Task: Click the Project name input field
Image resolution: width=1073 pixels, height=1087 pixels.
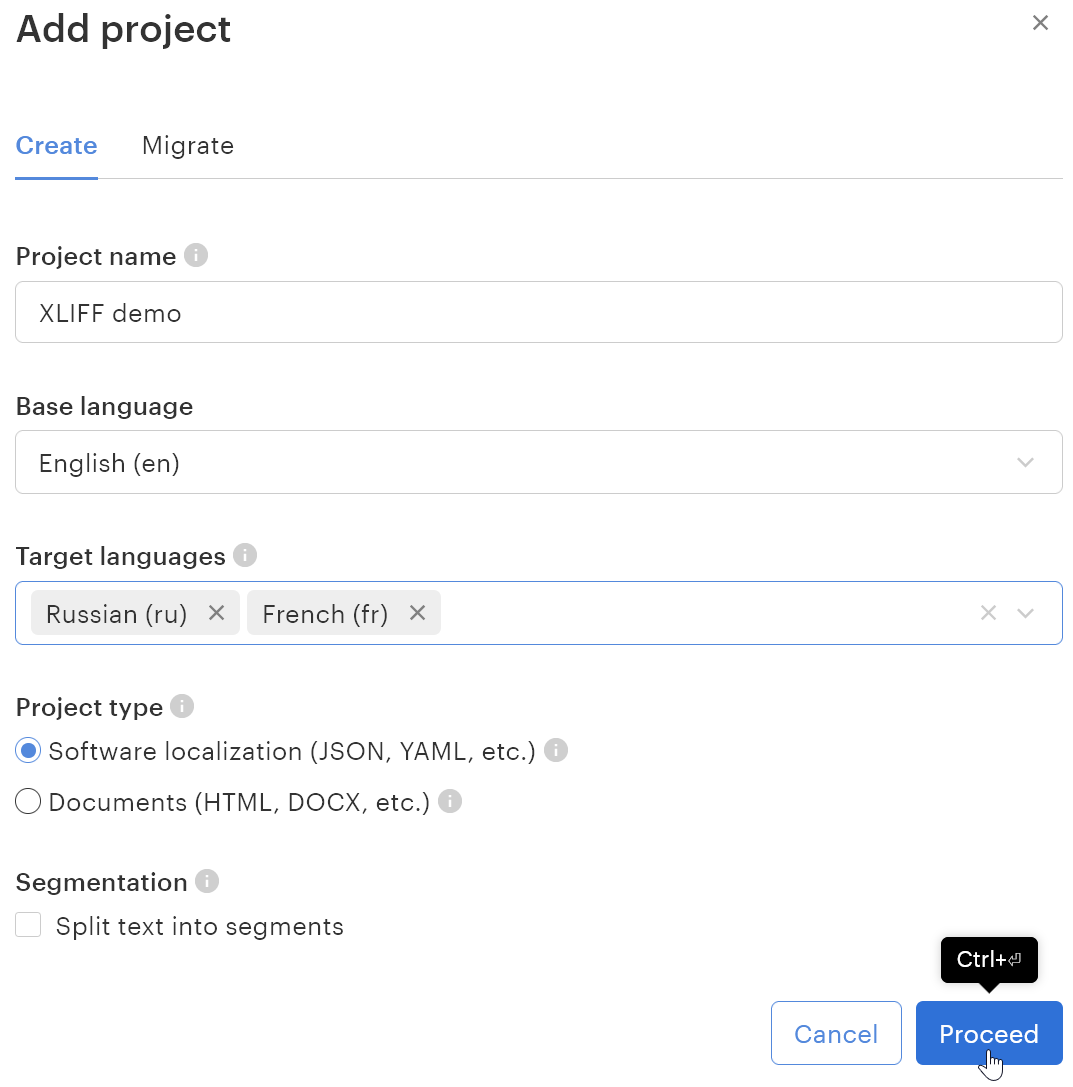Action: [x=538, y=312]
